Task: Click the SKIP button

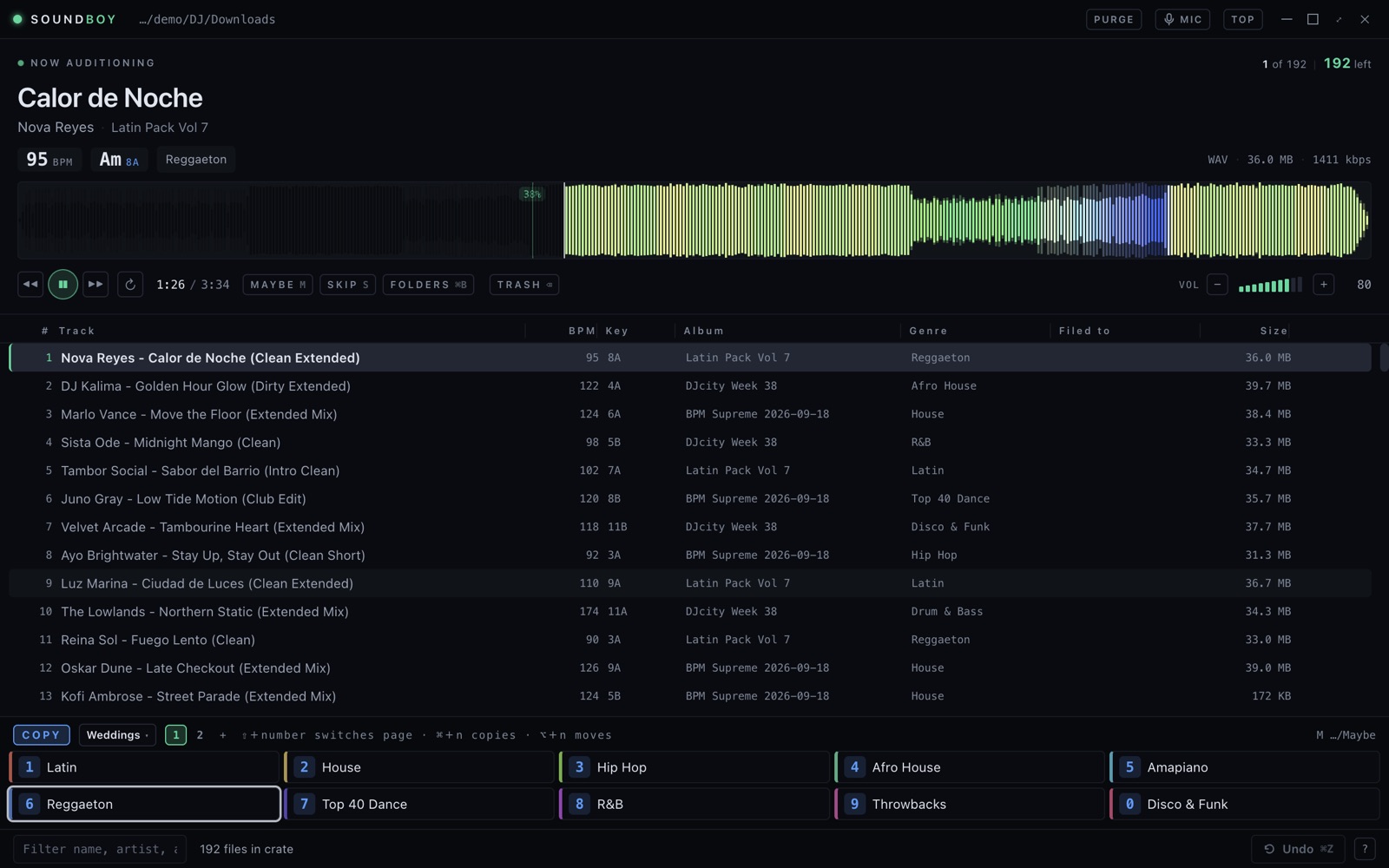Action: pyautogui.click(x=347, y=285)
